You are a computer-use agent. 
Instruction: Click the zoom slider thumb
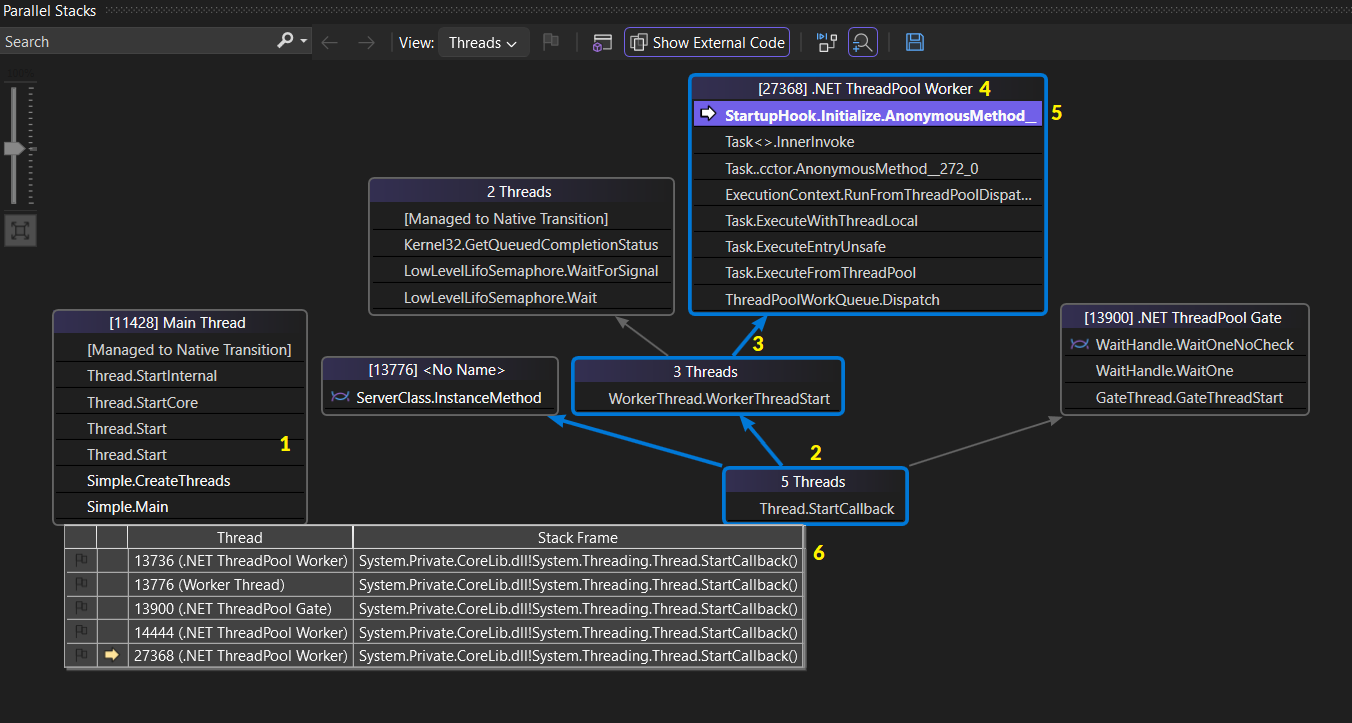tap(14, 148)
